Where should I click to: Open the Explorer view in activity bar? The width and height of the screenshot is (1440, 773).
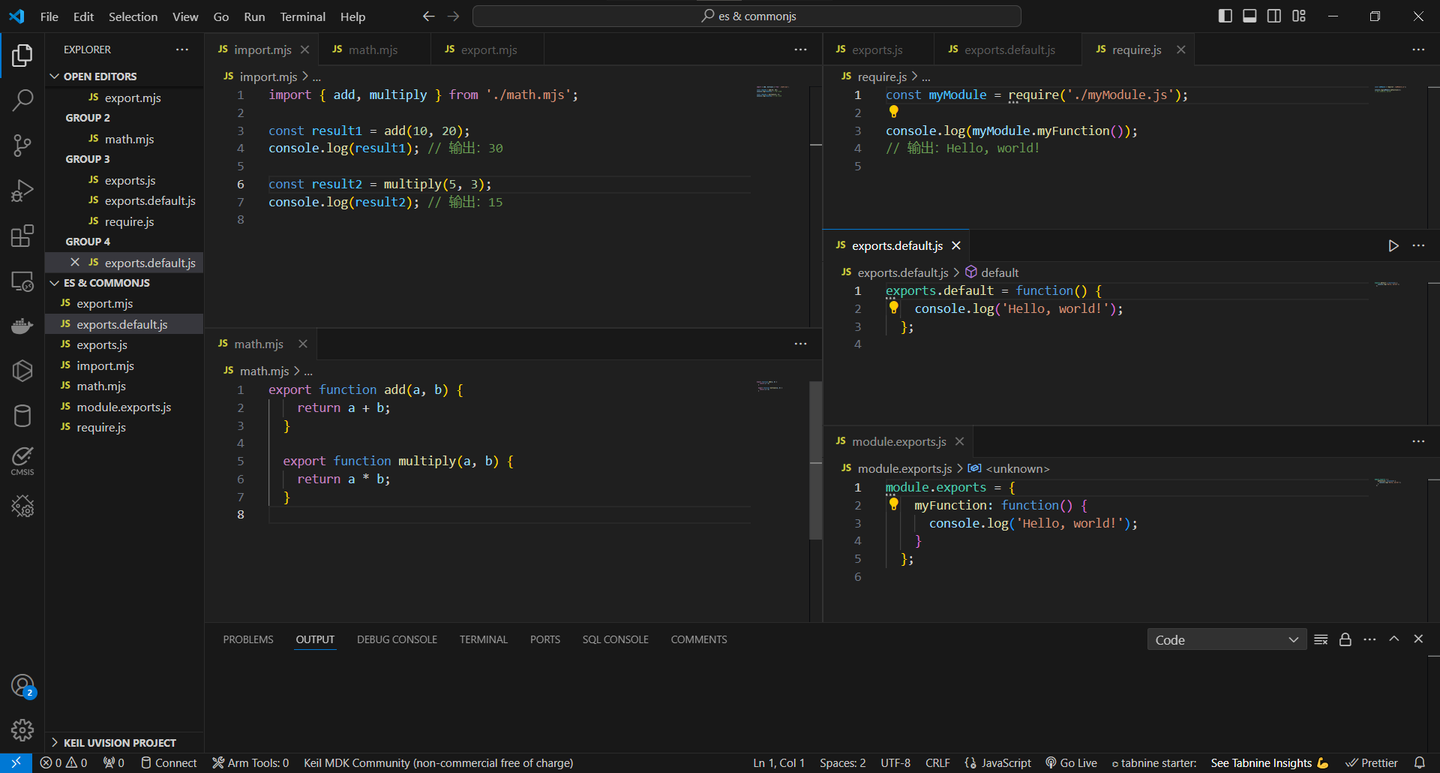[x=22, y=55]
